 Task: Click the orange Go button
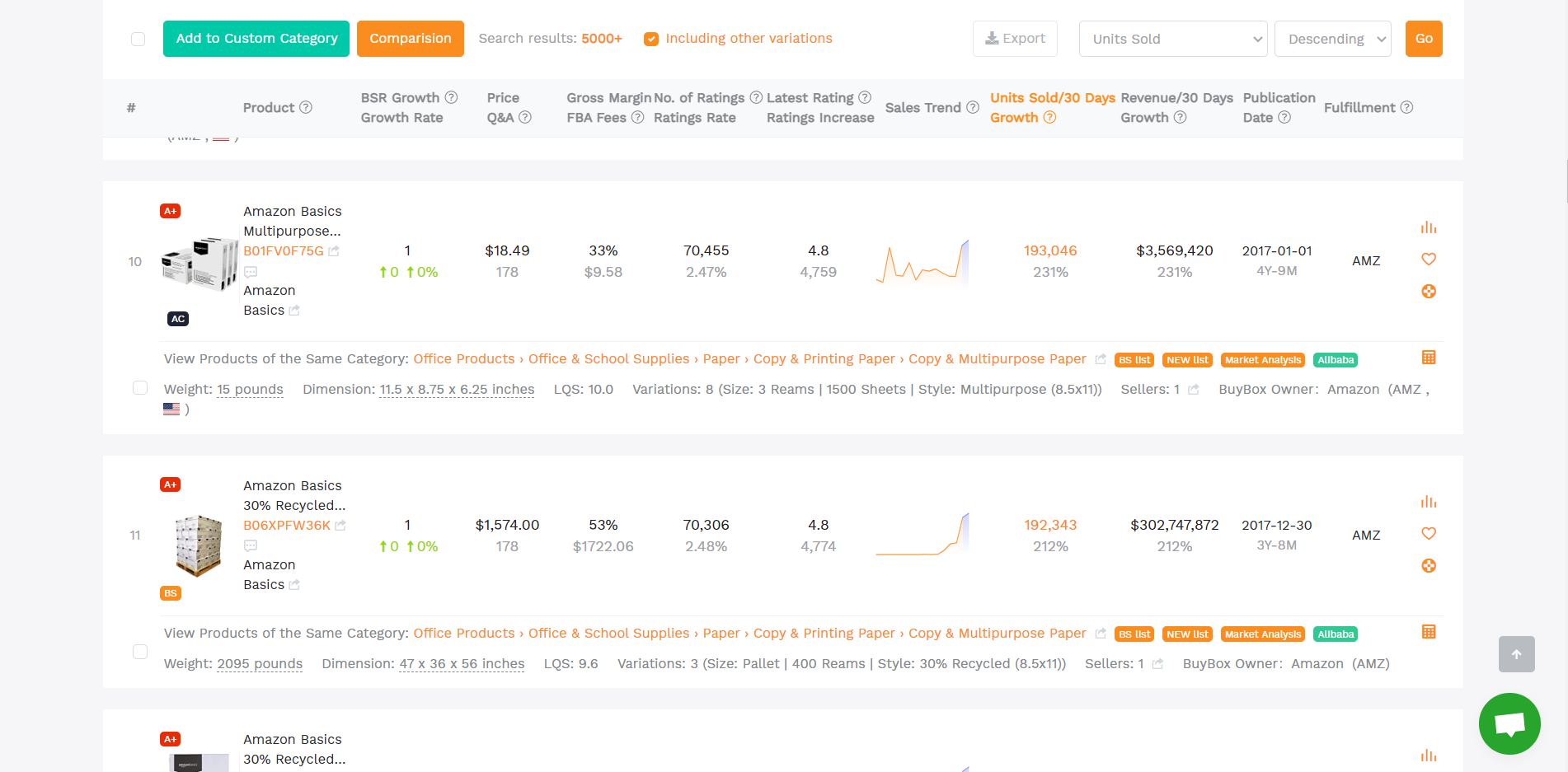point(1424,39)
